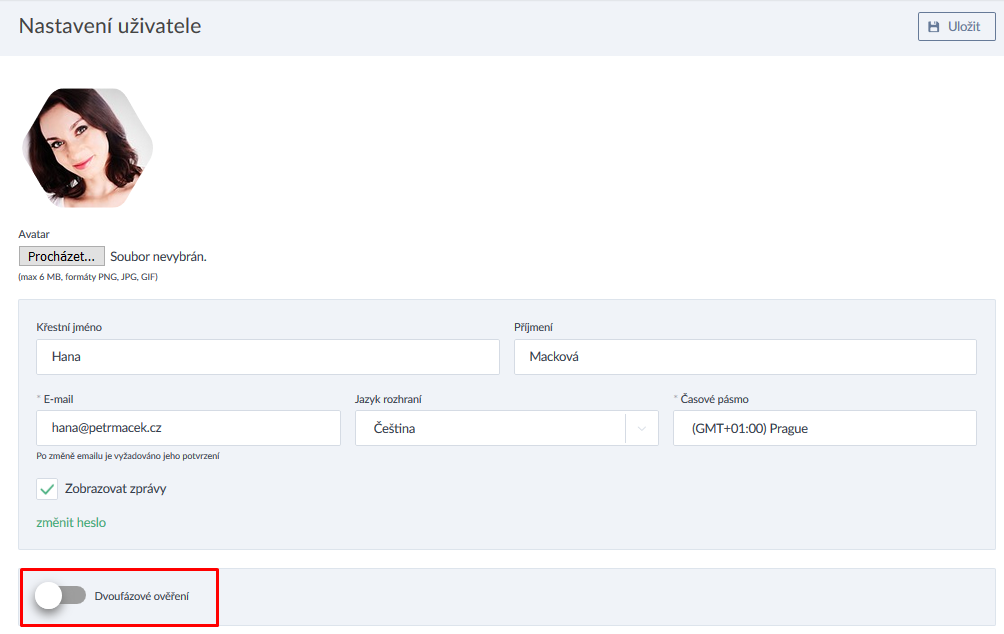The height and width of the screenshot is (634, 1004).
Task: Click the 'Dvoufázové ověření' label text
Action: [x=141, y=596]
